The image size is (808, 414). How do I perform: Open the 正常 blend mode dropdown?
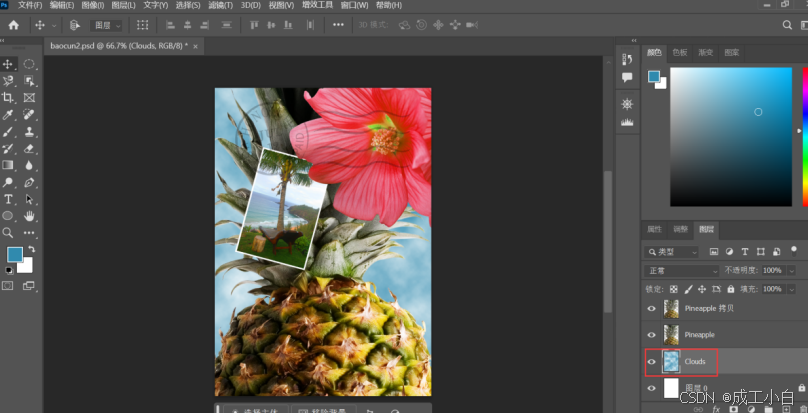(x=681, y=271)
